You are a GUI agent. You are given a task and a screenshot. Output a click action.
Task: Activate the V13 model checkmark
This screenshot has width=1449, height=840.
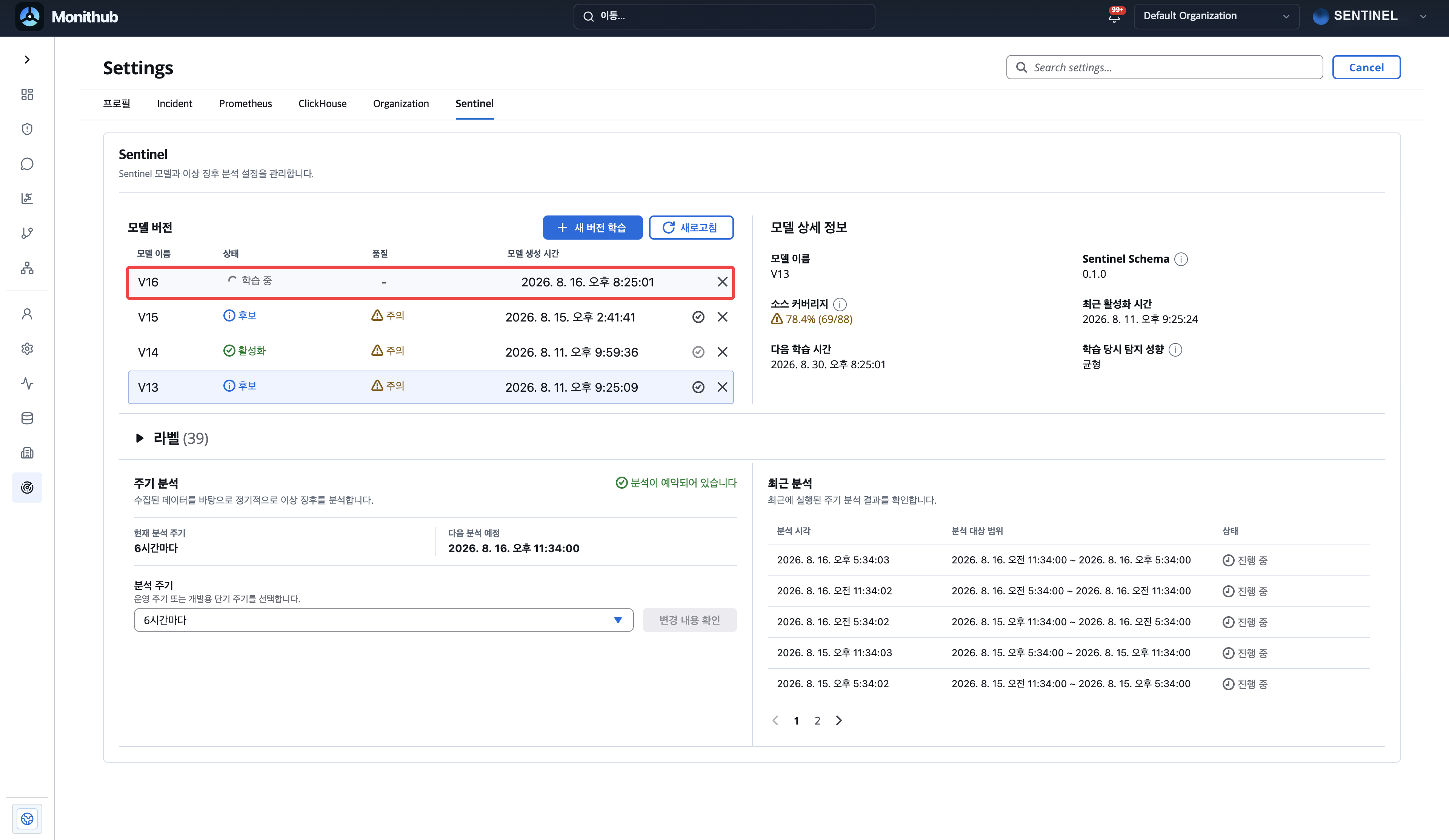tap(698, 387)
